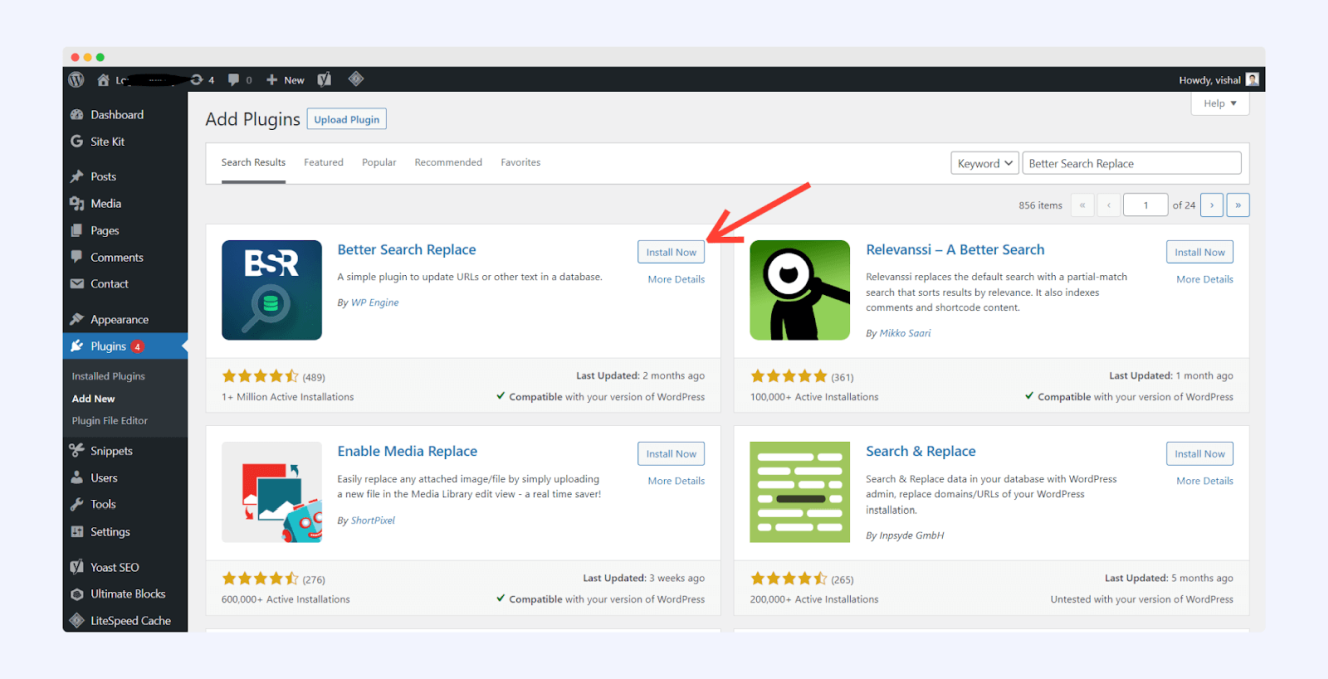Screen dimensions: 1328x679
Task: Click the Upload Plugin button
Action: tap(346, 120)
